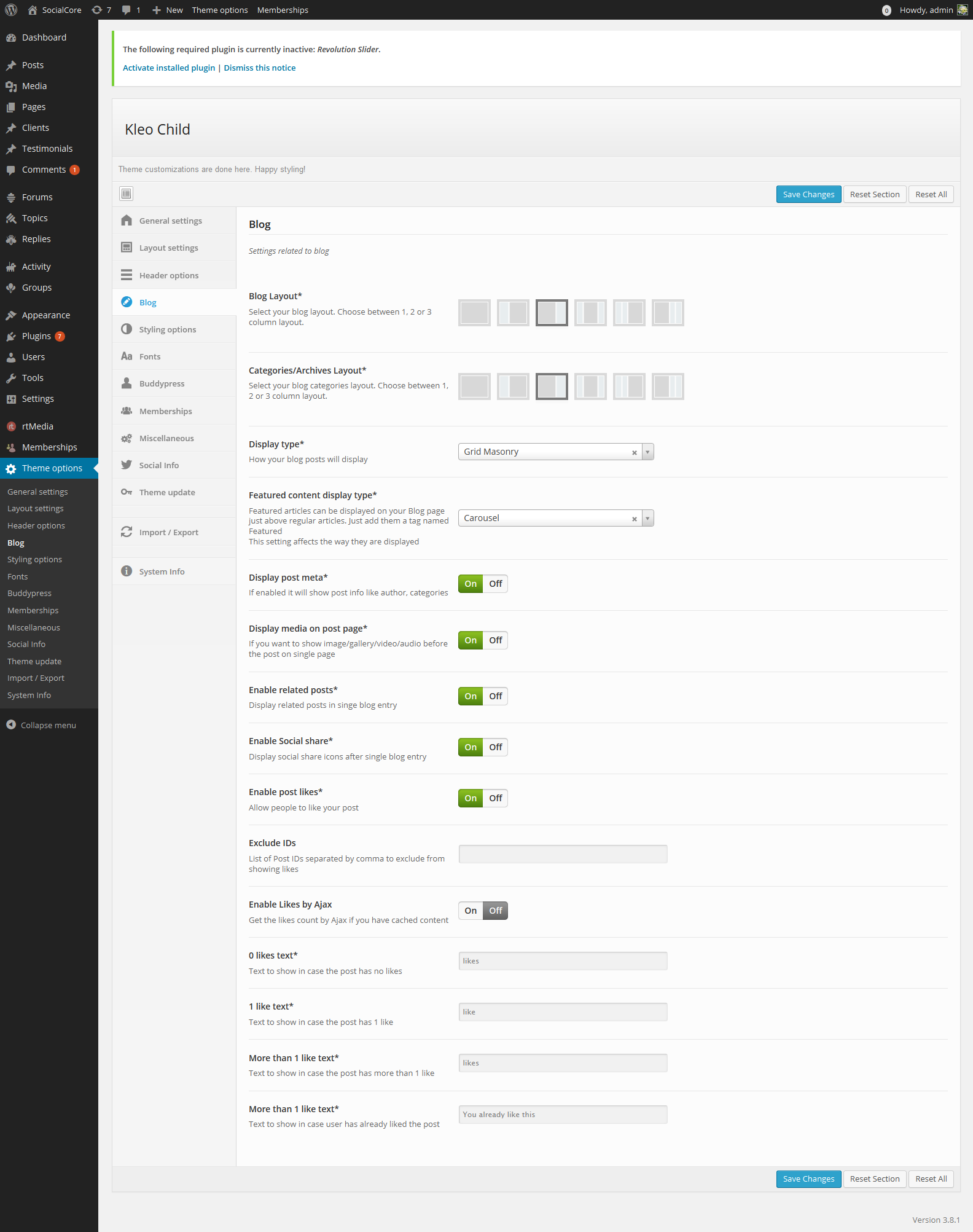Open updates icon in admin bar

click(x=101, y=10)
